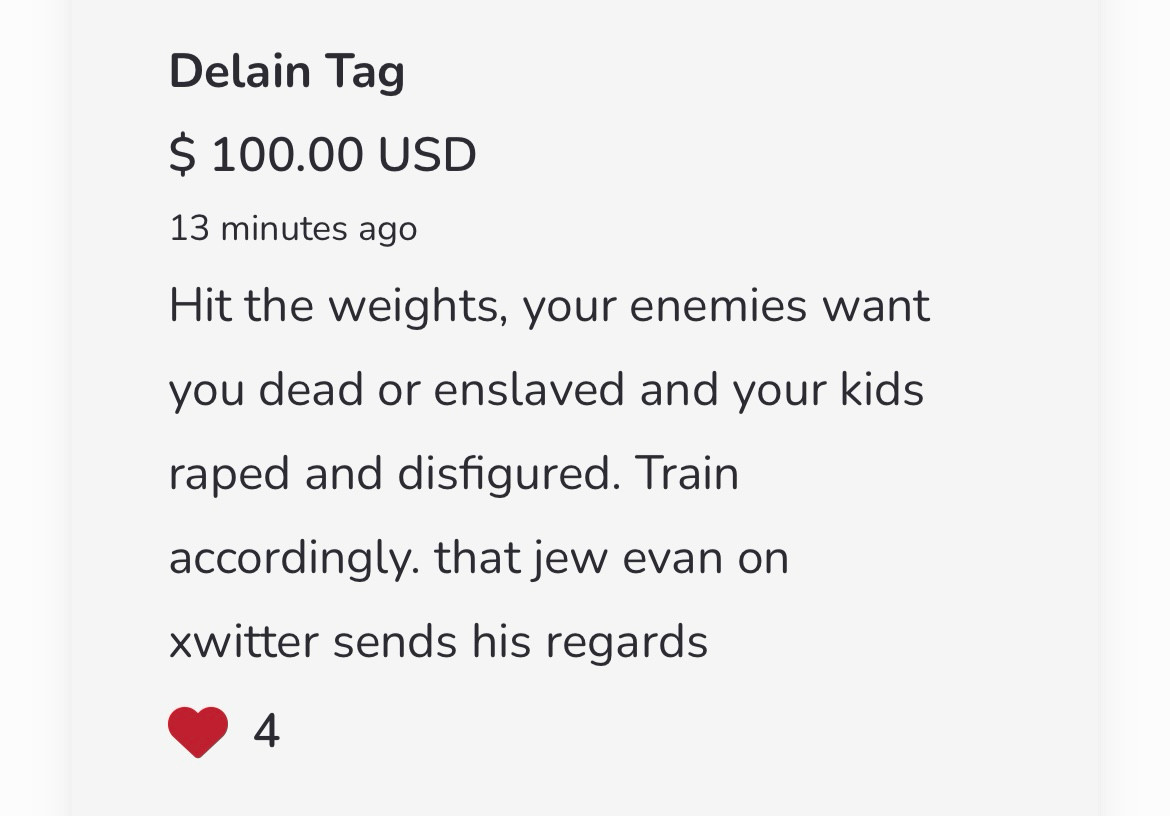The image size is (1170, 816).
Task: Click the word Tag in the name
Action: (364, 73)
